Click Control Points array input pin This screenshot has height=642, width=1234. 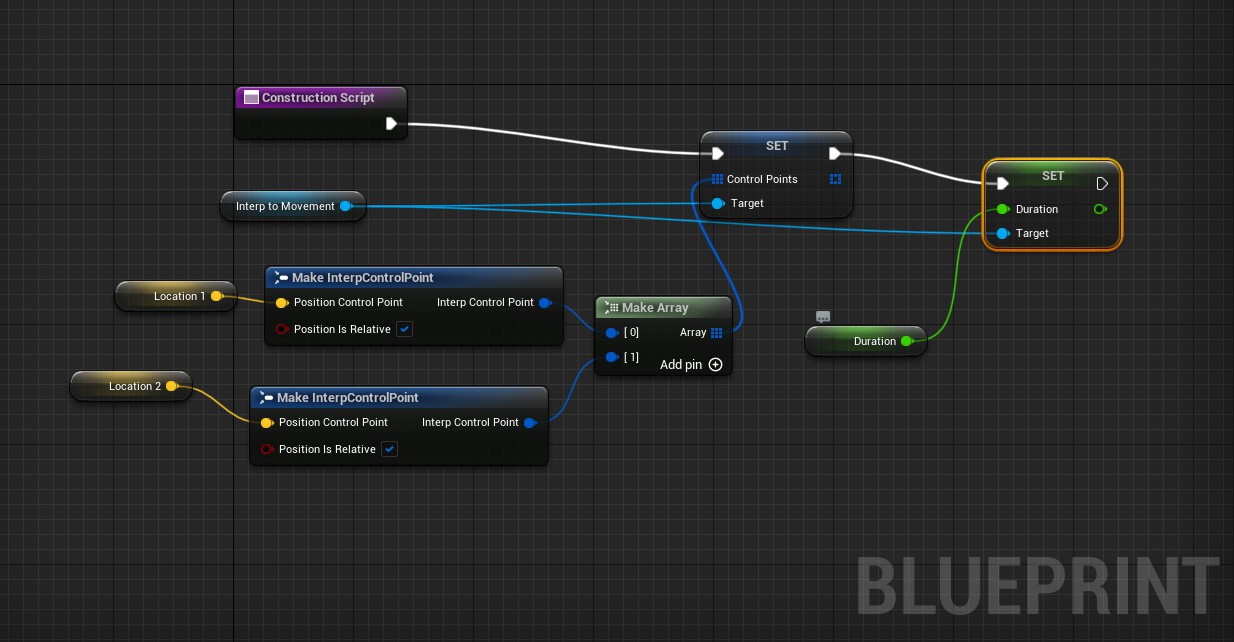point(716,179)
